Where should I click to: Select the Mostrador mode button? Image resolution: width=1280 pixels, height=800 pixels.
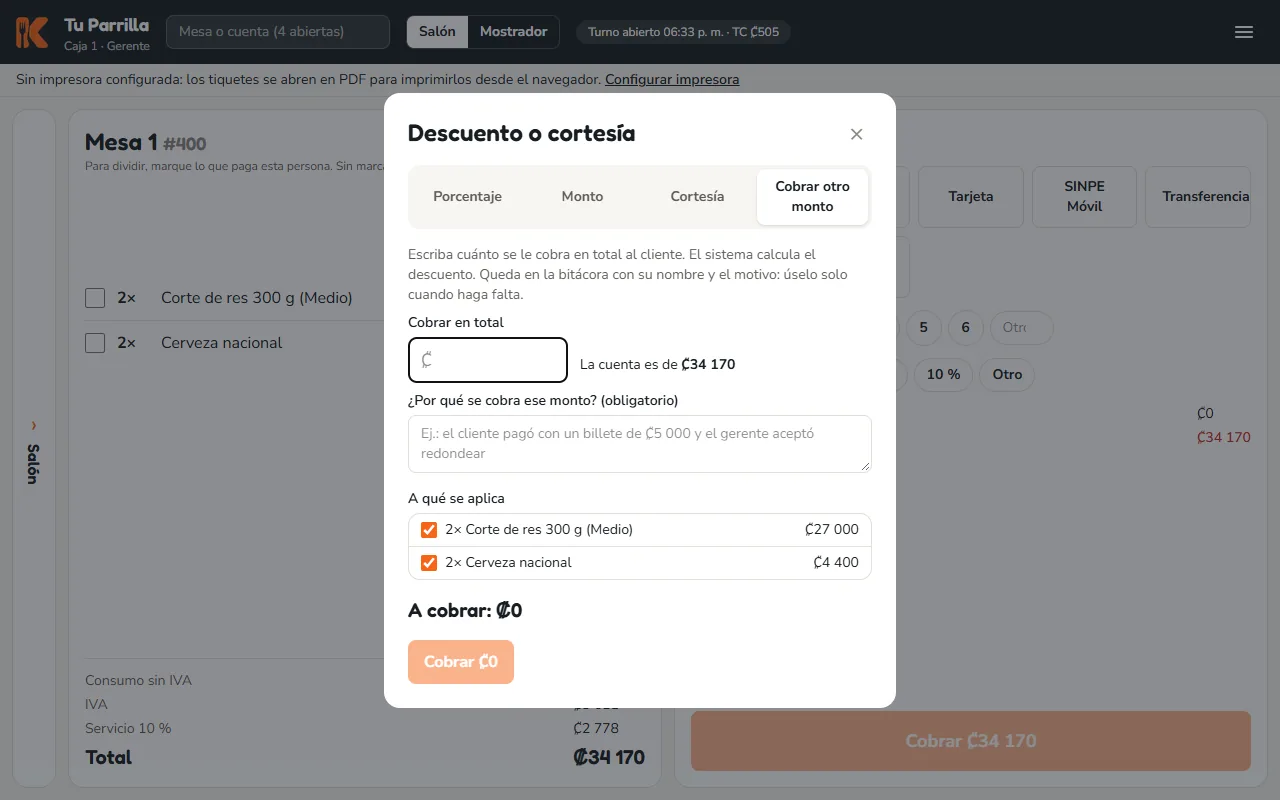[513, 32]
